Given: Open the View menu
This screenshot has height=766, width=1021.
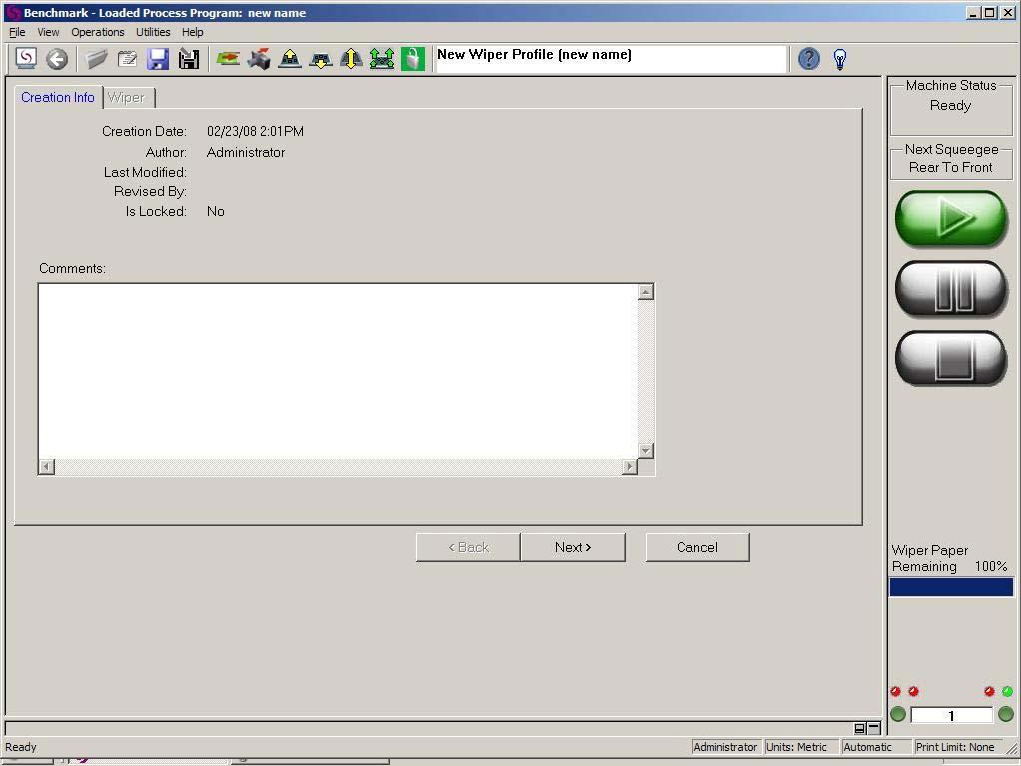Looking at the screenshot, I should 48,32.
